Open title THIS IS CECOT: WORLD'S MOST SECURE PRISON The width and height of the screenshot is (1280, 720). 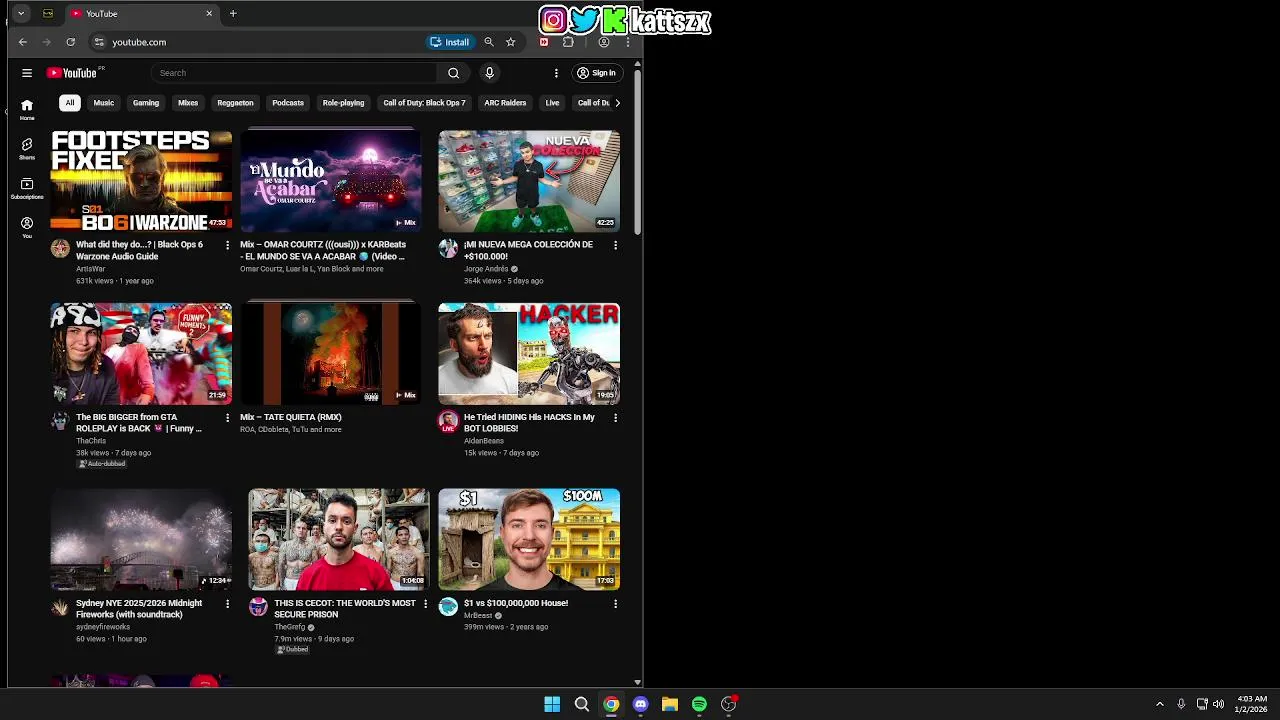pos(345,609)
